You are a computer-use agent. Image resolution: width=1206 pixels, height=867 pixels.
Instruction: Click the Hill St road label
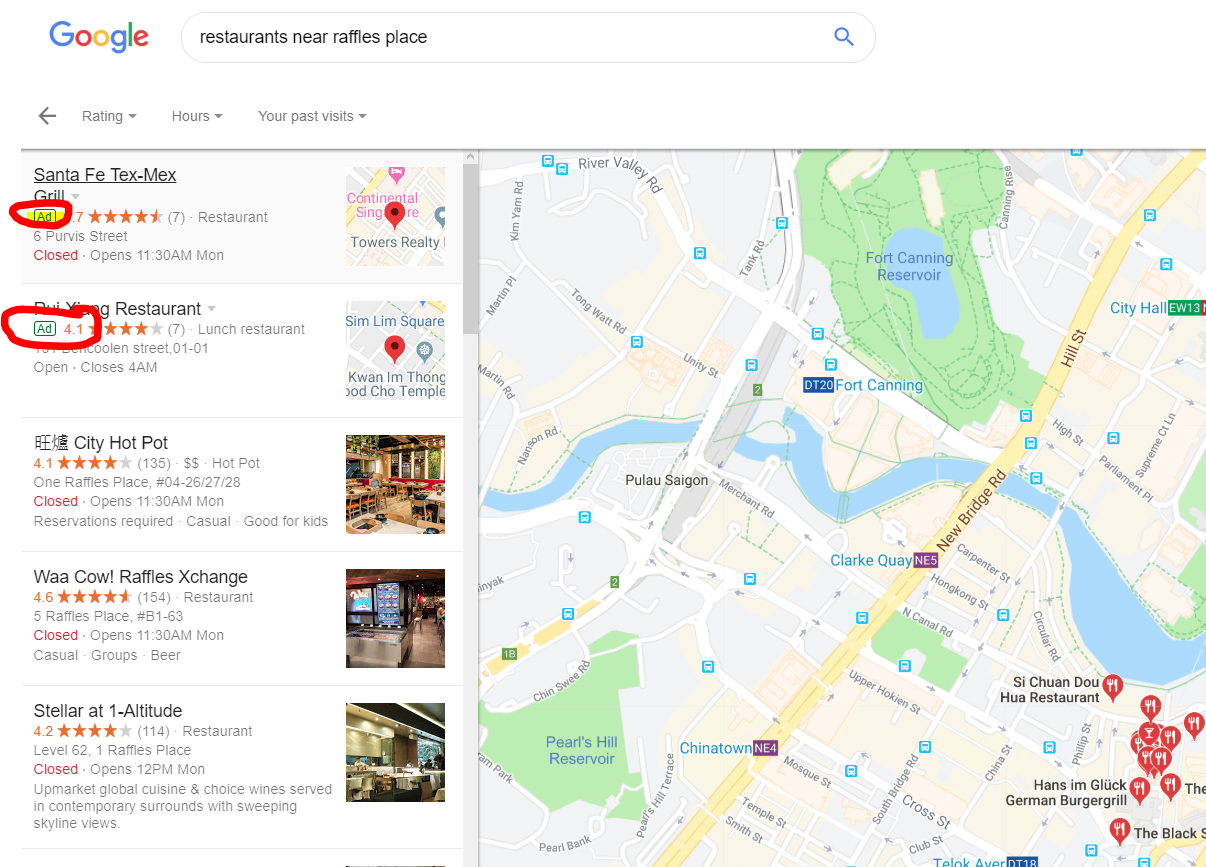1073,348
